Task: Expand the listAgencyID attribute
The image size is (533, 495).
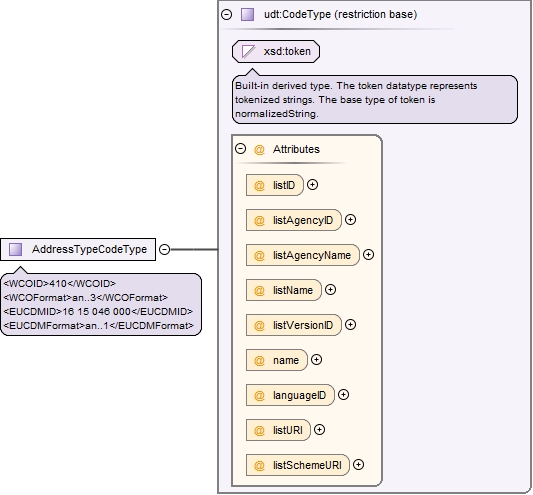Action: [350, 220]
